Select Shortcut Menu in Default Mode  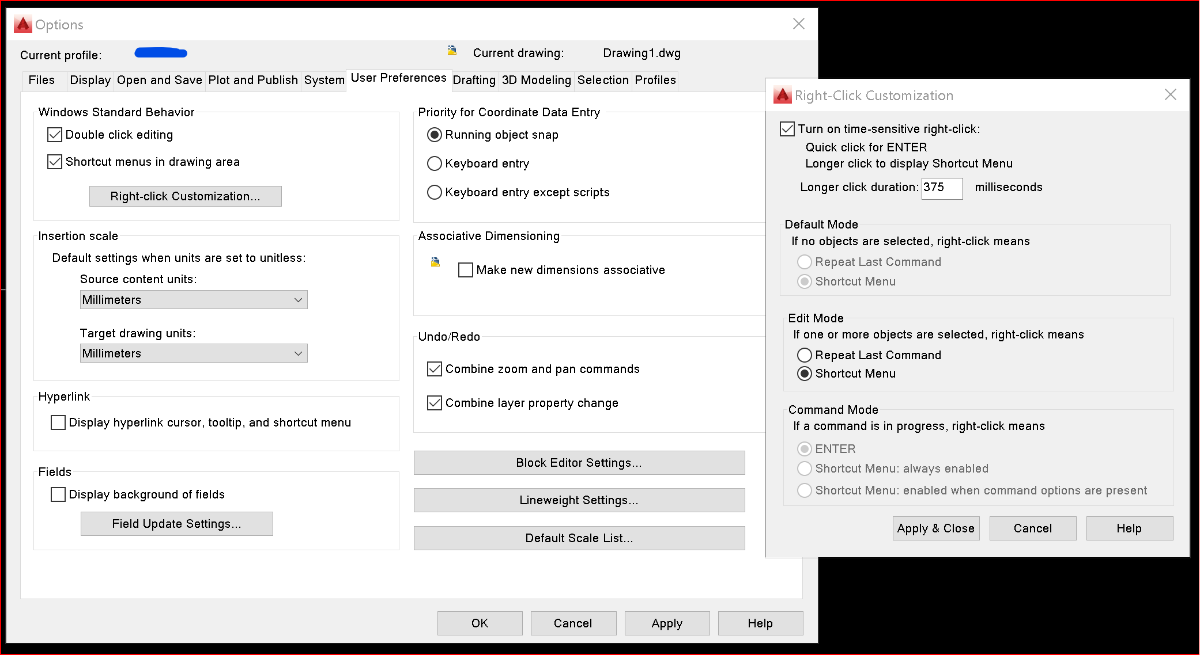coord(804,282)
